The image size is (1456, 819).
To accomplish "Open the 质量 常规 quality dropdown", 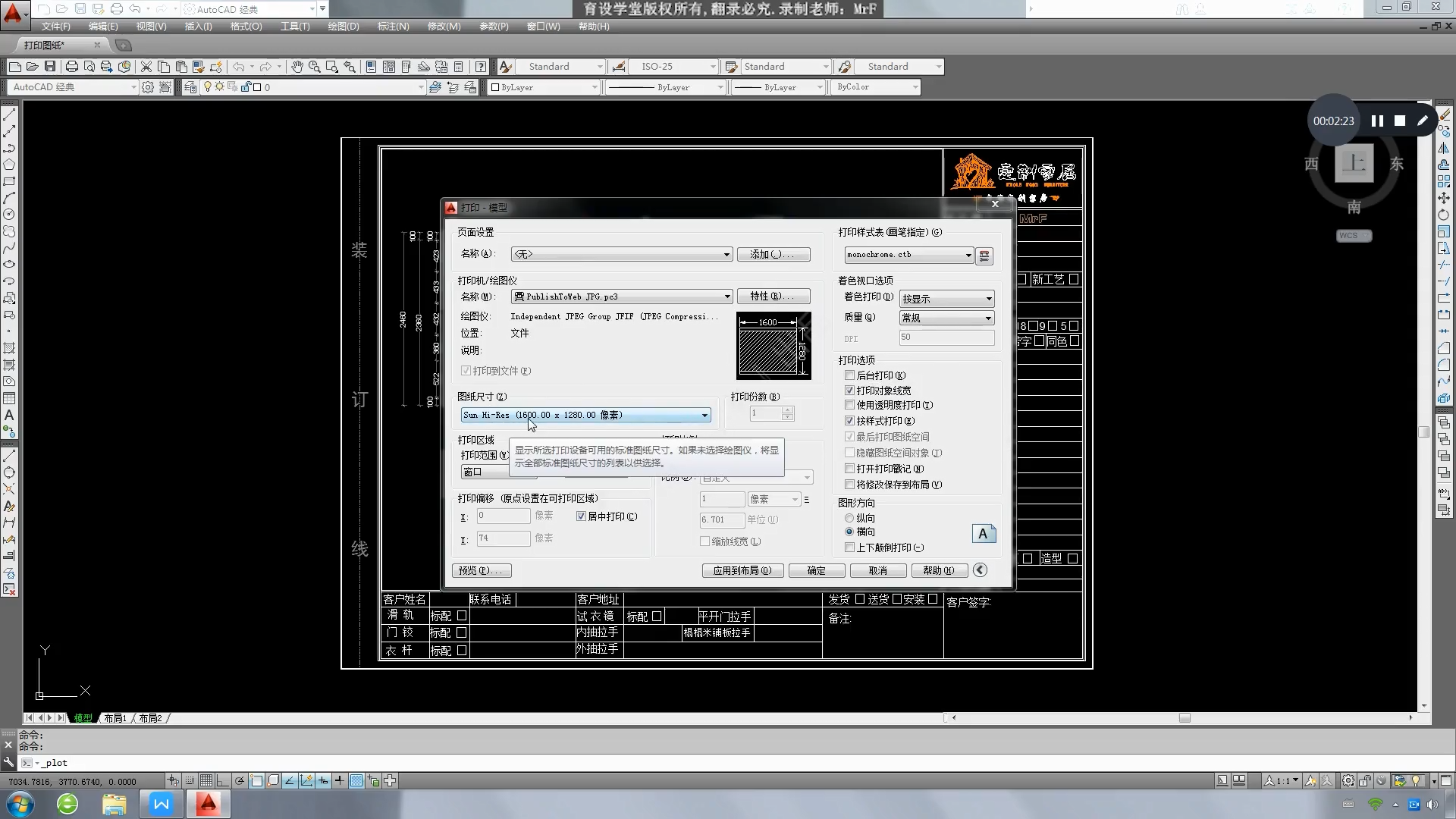I will pyautogui.click(x=946, y=318).
